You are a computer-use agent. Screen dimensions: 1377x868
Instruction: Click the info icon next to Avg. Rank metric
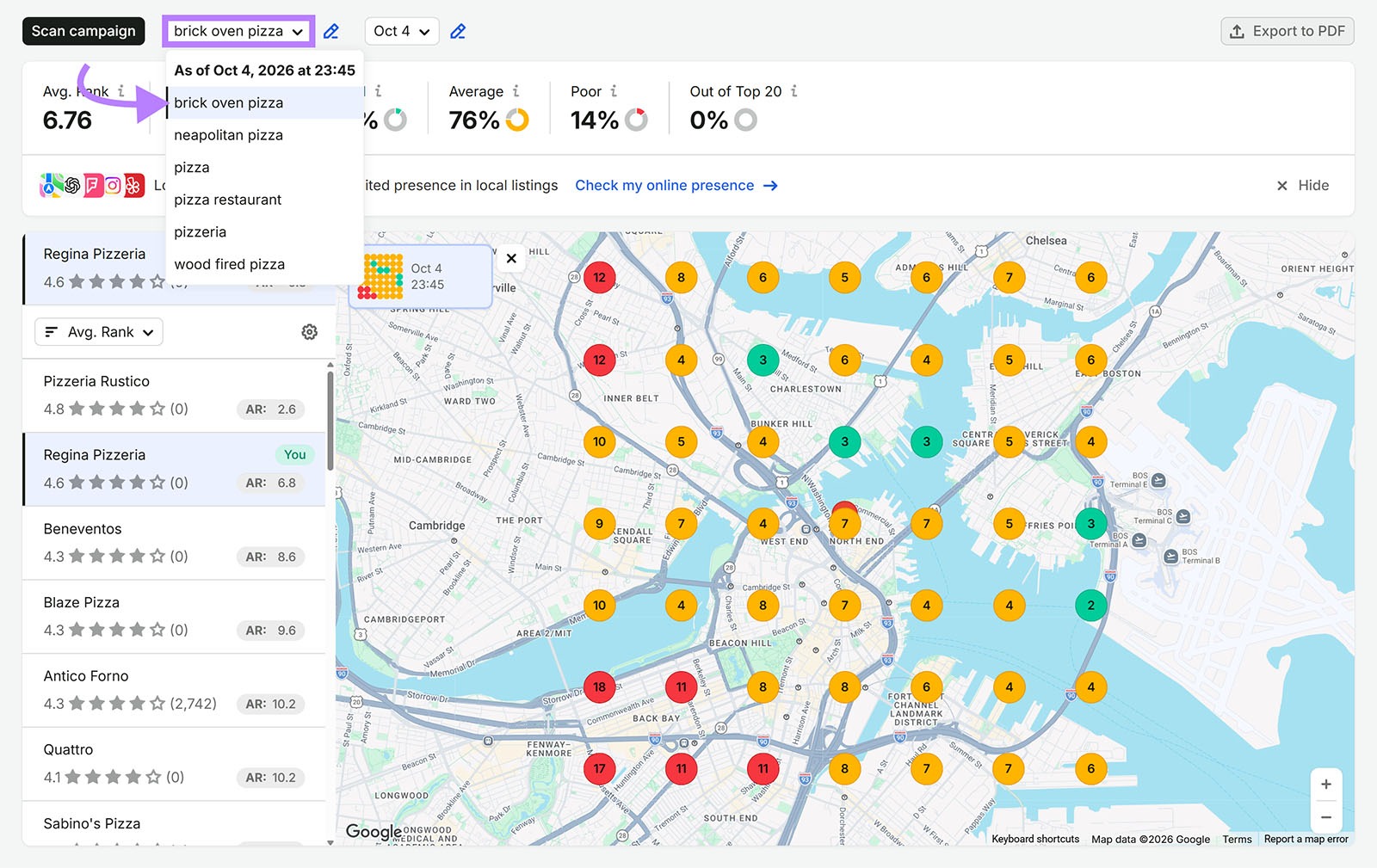pyautogui.click(x=121, y=91)
